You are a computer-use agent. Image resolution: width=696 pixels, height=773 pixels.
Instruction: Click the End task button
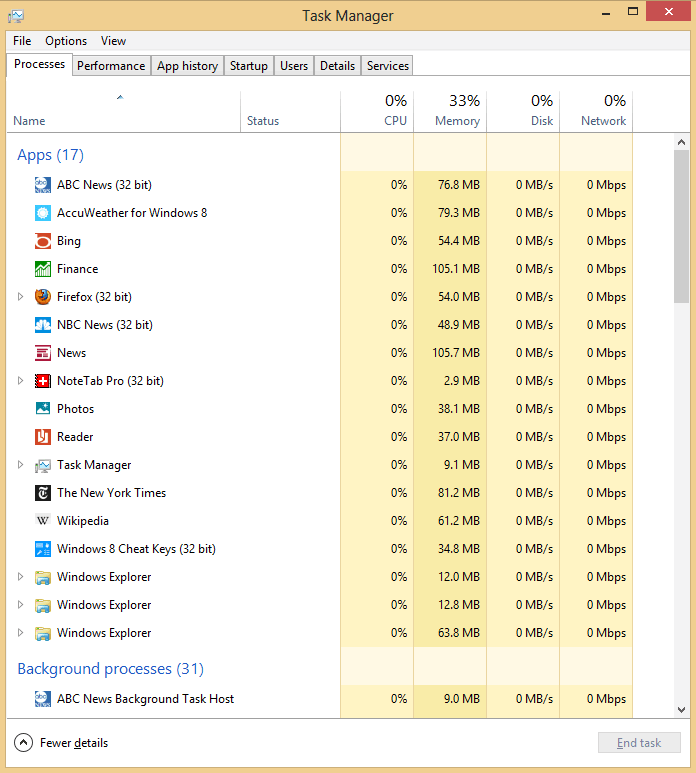click(639, 742)
